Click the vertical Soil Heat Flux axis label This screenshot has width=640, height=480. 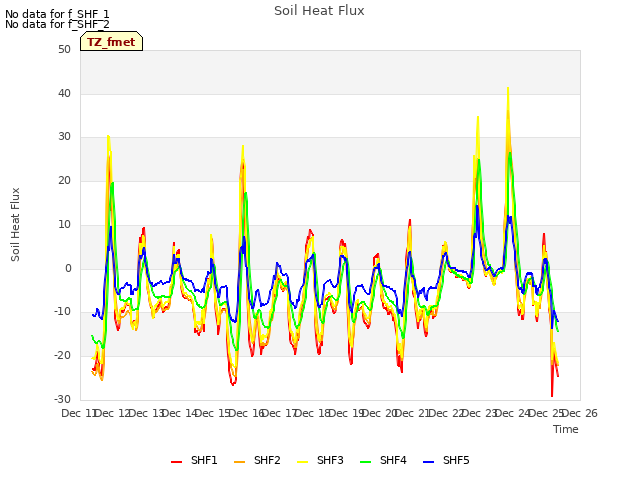[x=15, y=224]
